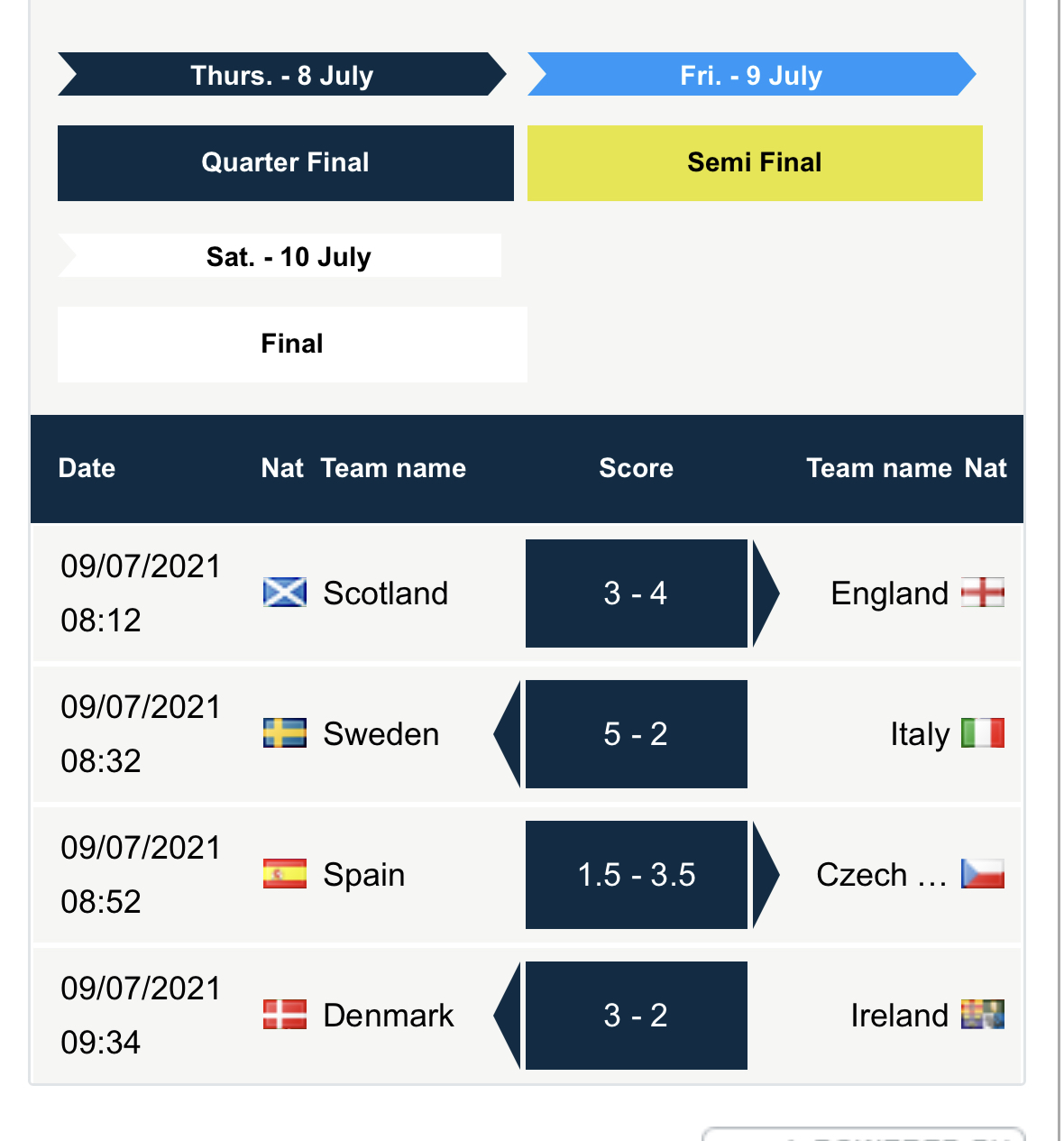Screen dimensions: 1064x1141
Task: Click the England flag icon
Action: pos(983,593)
